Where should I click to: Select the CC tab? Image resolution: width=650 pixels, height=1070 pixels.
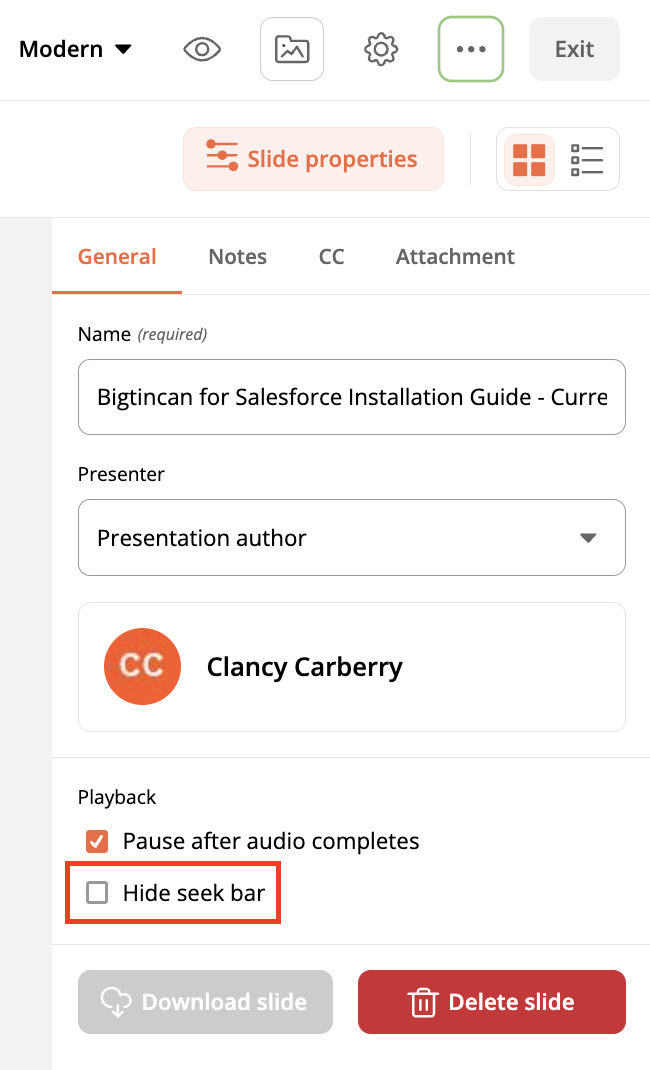331,257
